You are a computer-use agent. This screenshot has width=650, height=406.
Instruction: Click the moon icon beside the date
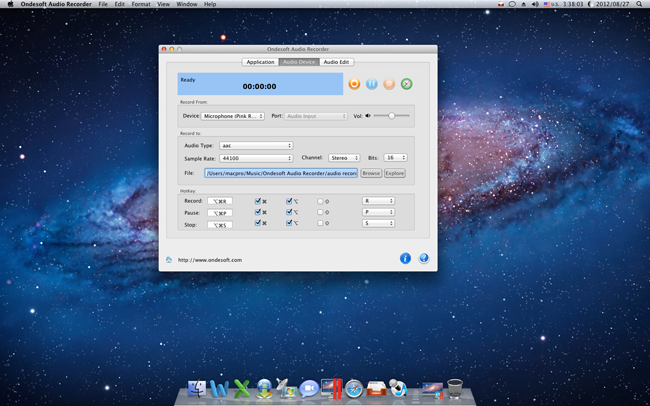pos(591,4)
